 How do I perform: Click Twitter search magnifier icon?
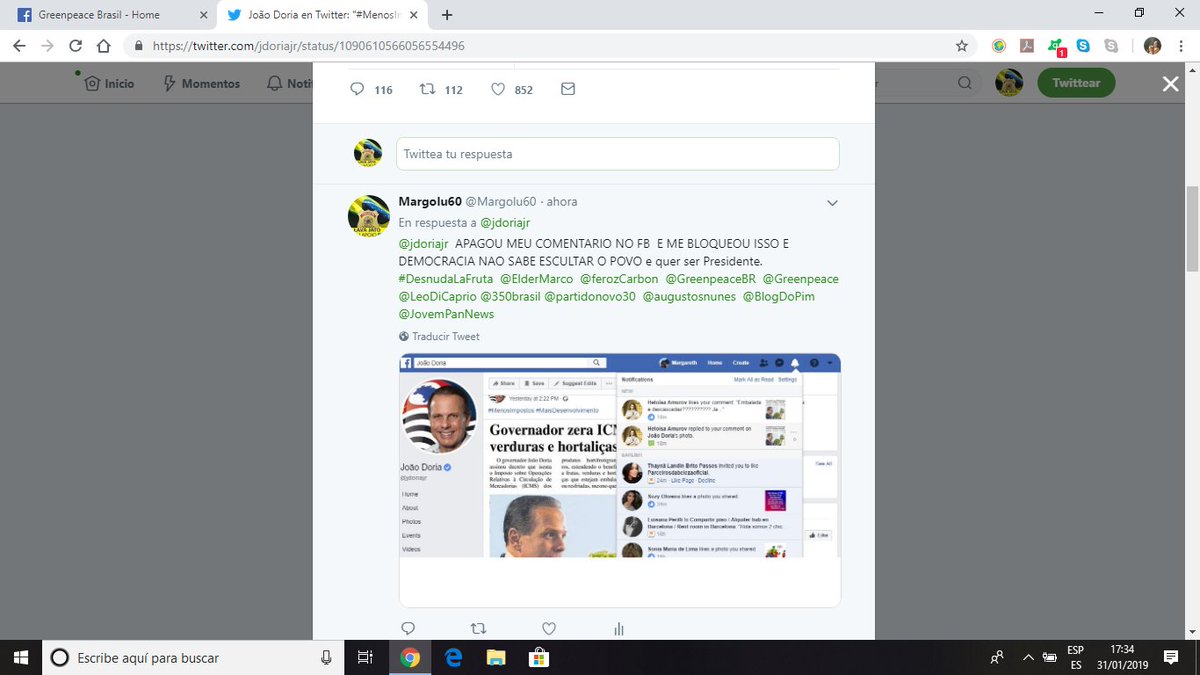[965, 84]
